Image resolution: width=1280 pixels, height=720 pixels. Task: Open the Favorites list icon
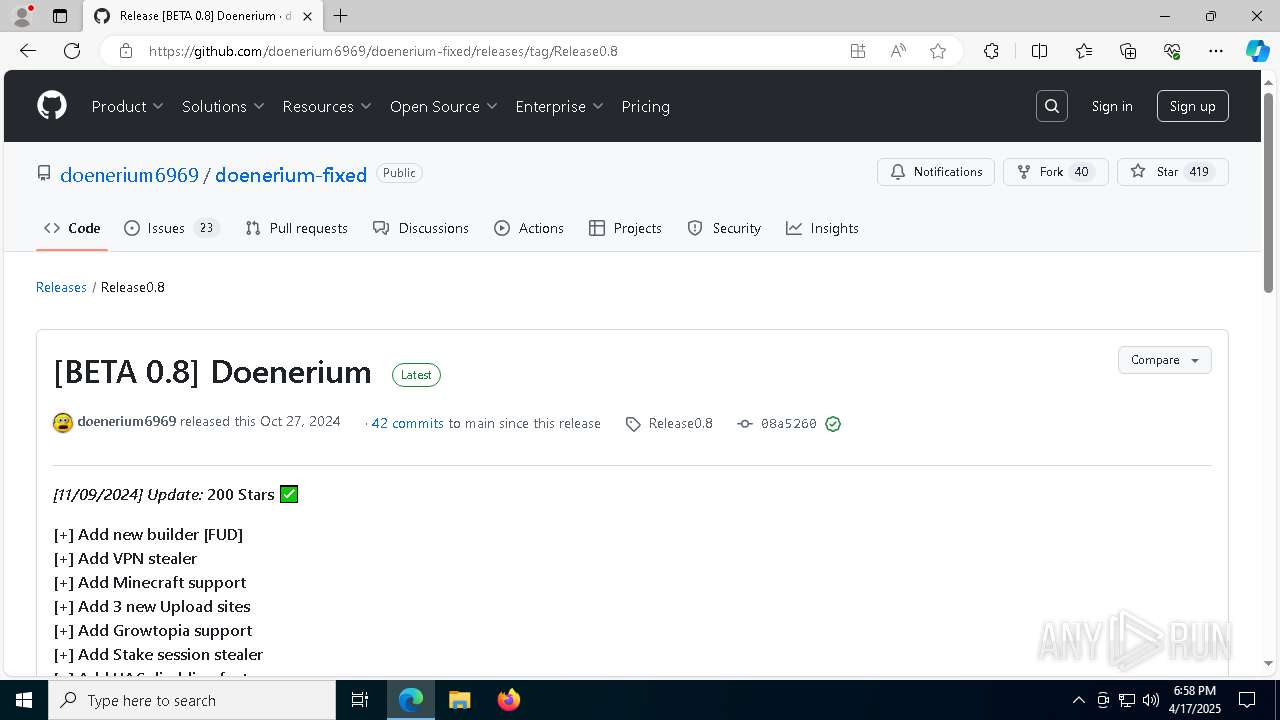[x=1084, y=51]
